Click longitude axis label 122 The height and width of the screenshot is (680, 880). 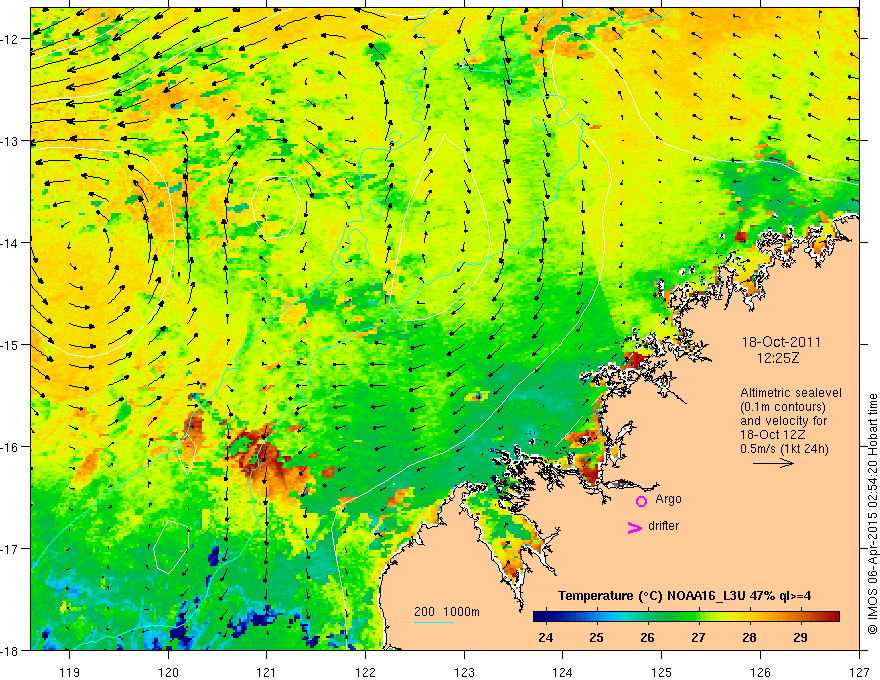(365, 672)
